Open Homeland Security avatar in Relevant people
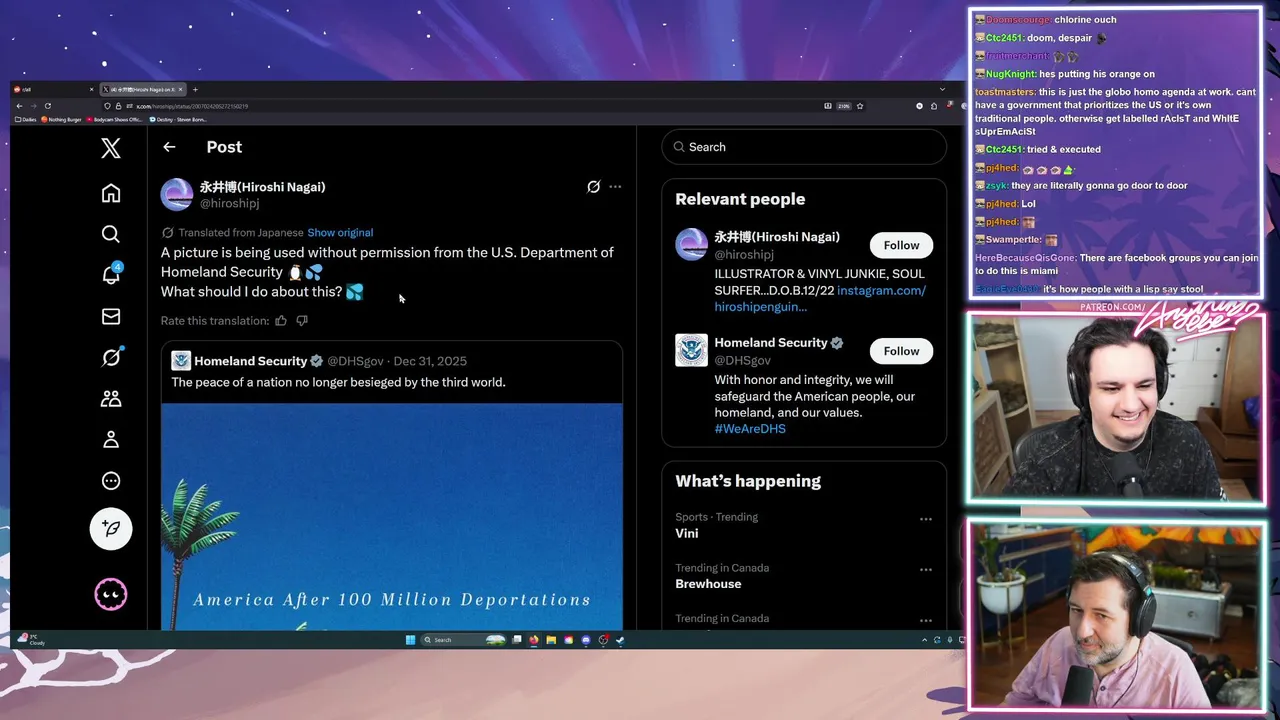Image resolution: width=1280 pixels, height=720 pixels. click(691, 350)
